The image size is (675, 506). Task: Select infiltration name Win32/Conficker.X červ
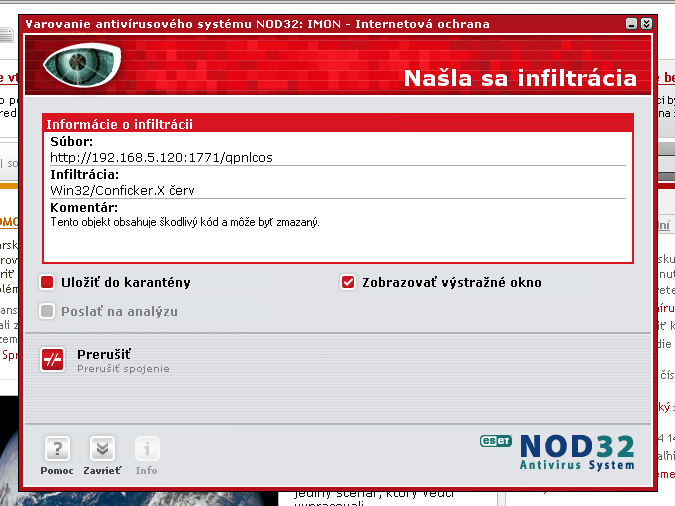[x=122, y=190]
